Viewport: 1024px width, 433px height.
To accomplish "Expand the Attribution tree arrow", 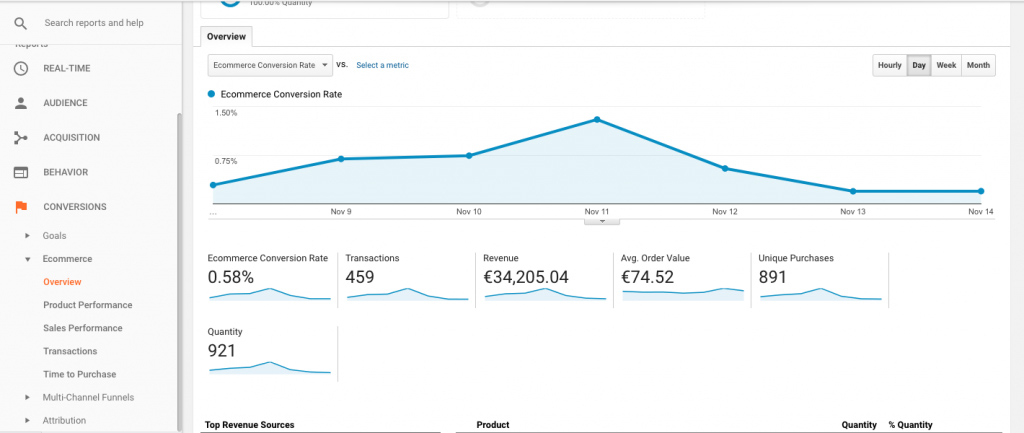I will tap(27, 421).
